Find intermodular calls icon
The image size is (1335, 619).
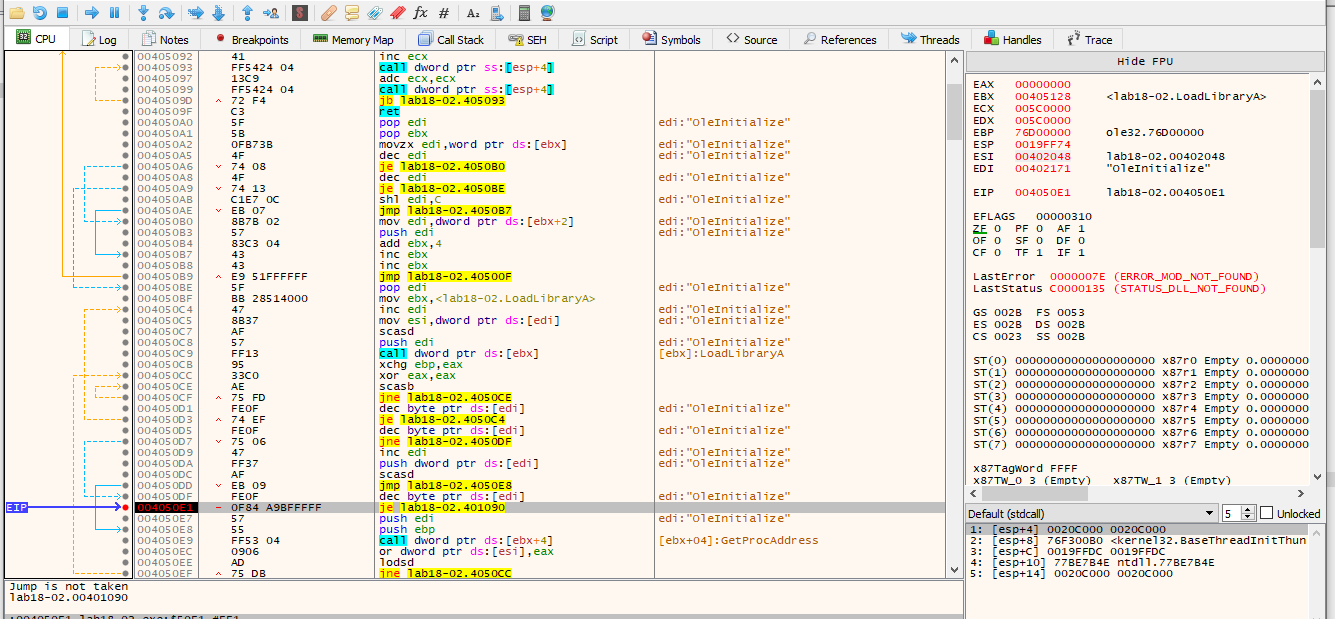[496, 13]
